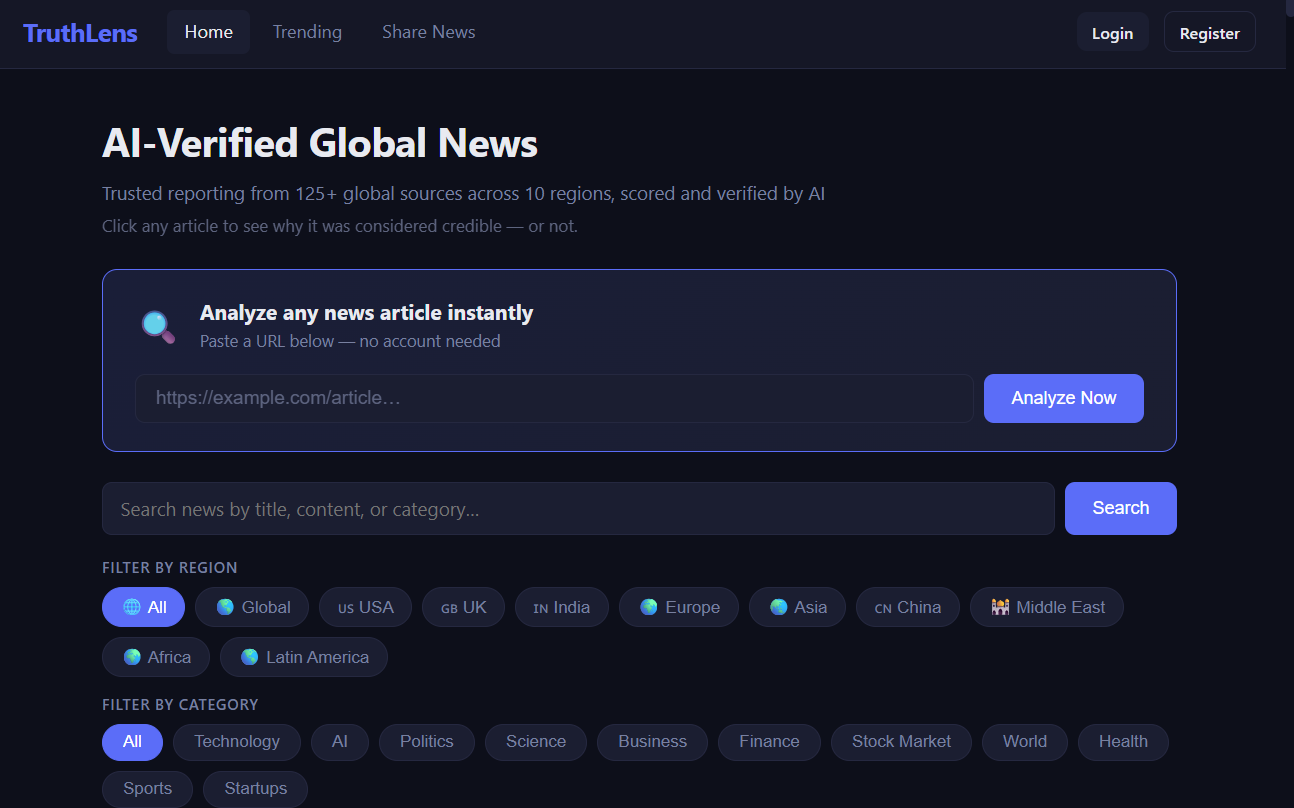The width and height of the screenshot is (1294, 808).
Task: Enable the USA region filter
Action: tap(365, 607)
